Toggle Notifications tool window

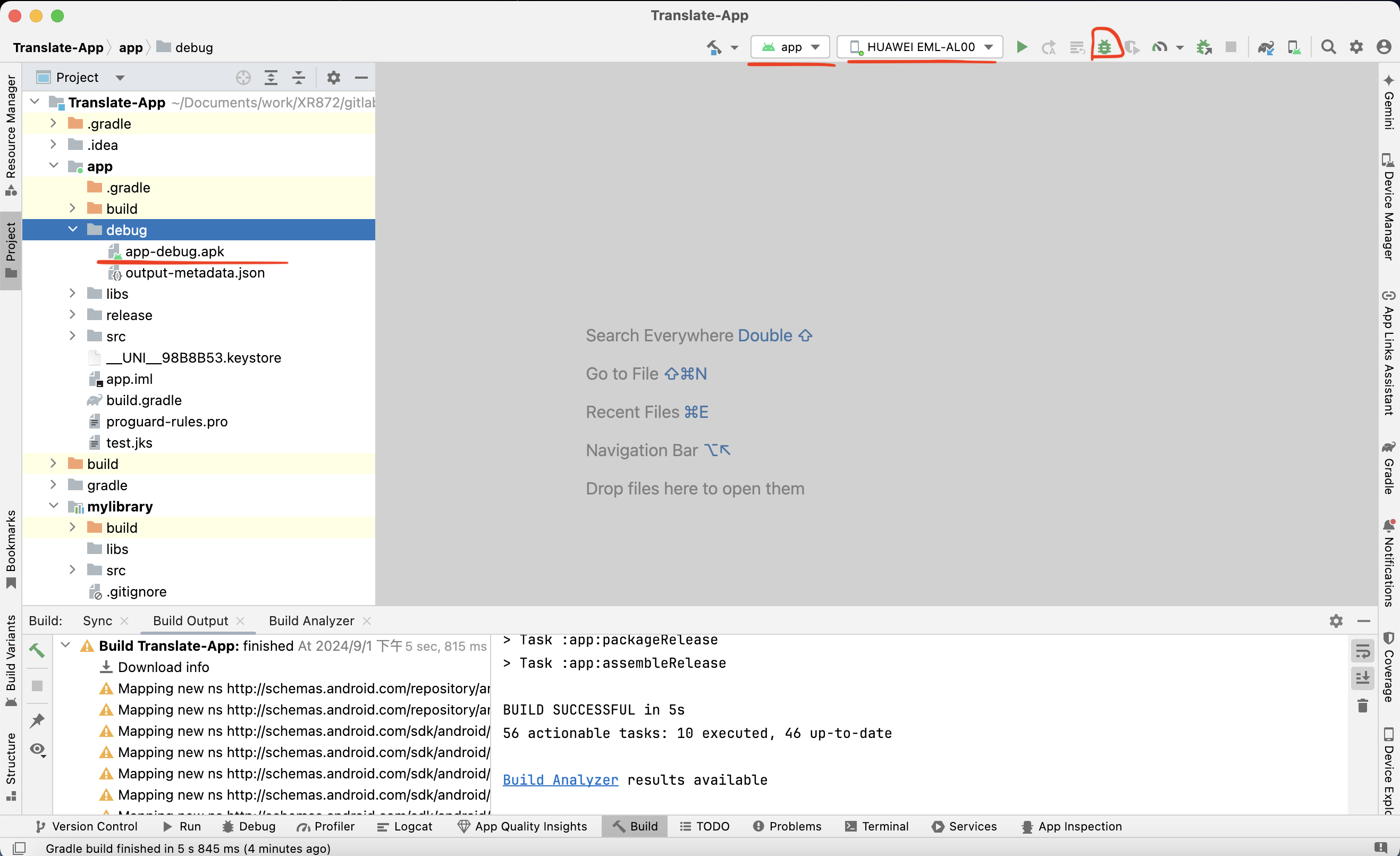pyautogui.click(x=1389, y=563)
